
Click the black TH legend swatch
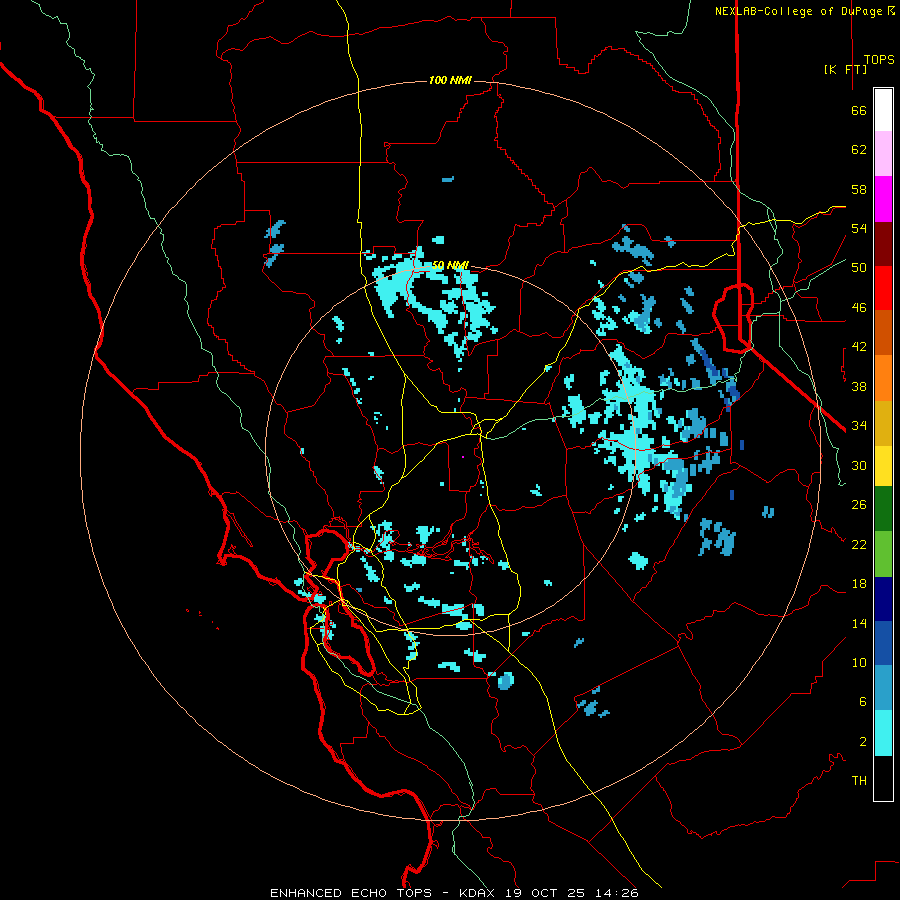tap(883, 778)
